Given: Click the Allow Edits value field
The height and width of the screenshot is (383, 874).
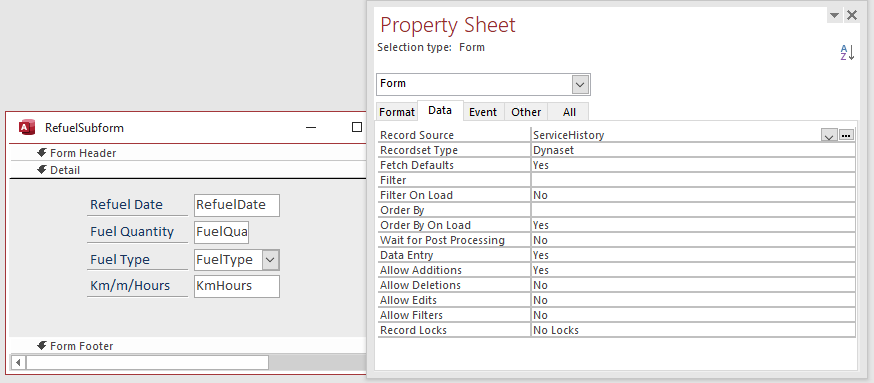Looking at the screenshot, I should 693,300.
